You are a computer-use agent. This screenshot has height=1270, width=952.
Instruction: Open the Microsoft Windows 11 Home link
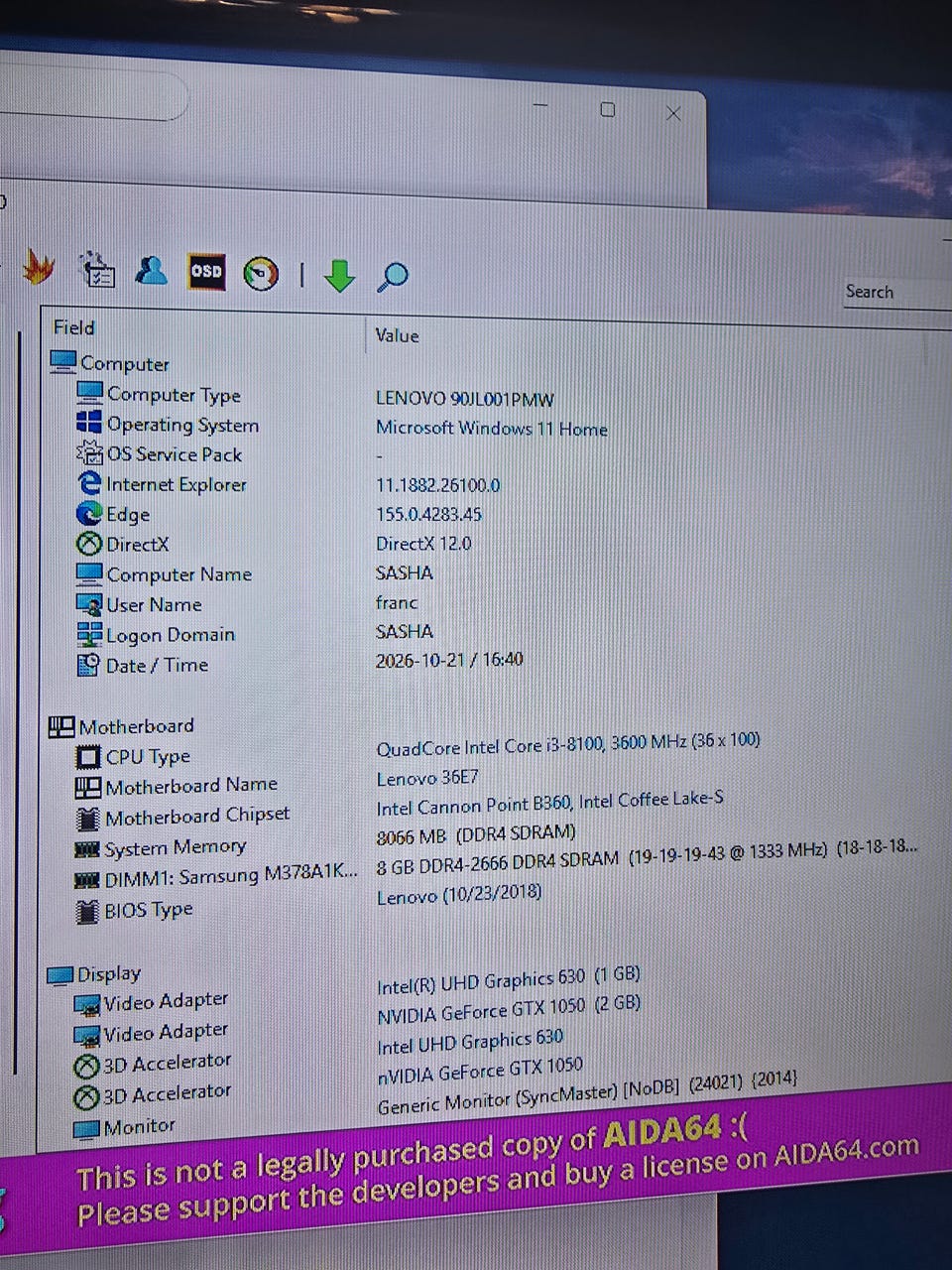491,429
